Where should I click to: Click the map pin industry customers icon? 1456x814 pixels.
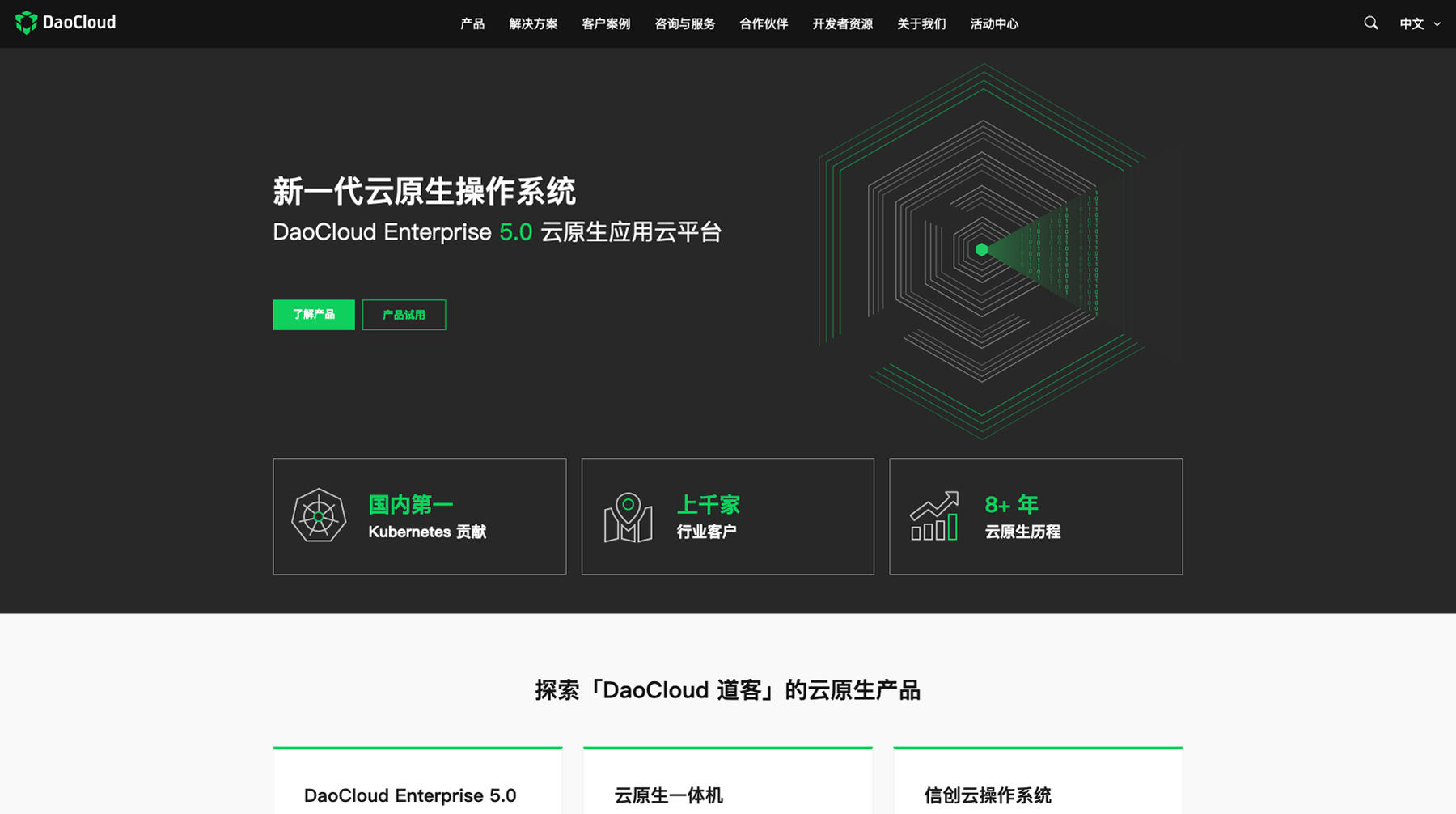(x=628, y=518)
